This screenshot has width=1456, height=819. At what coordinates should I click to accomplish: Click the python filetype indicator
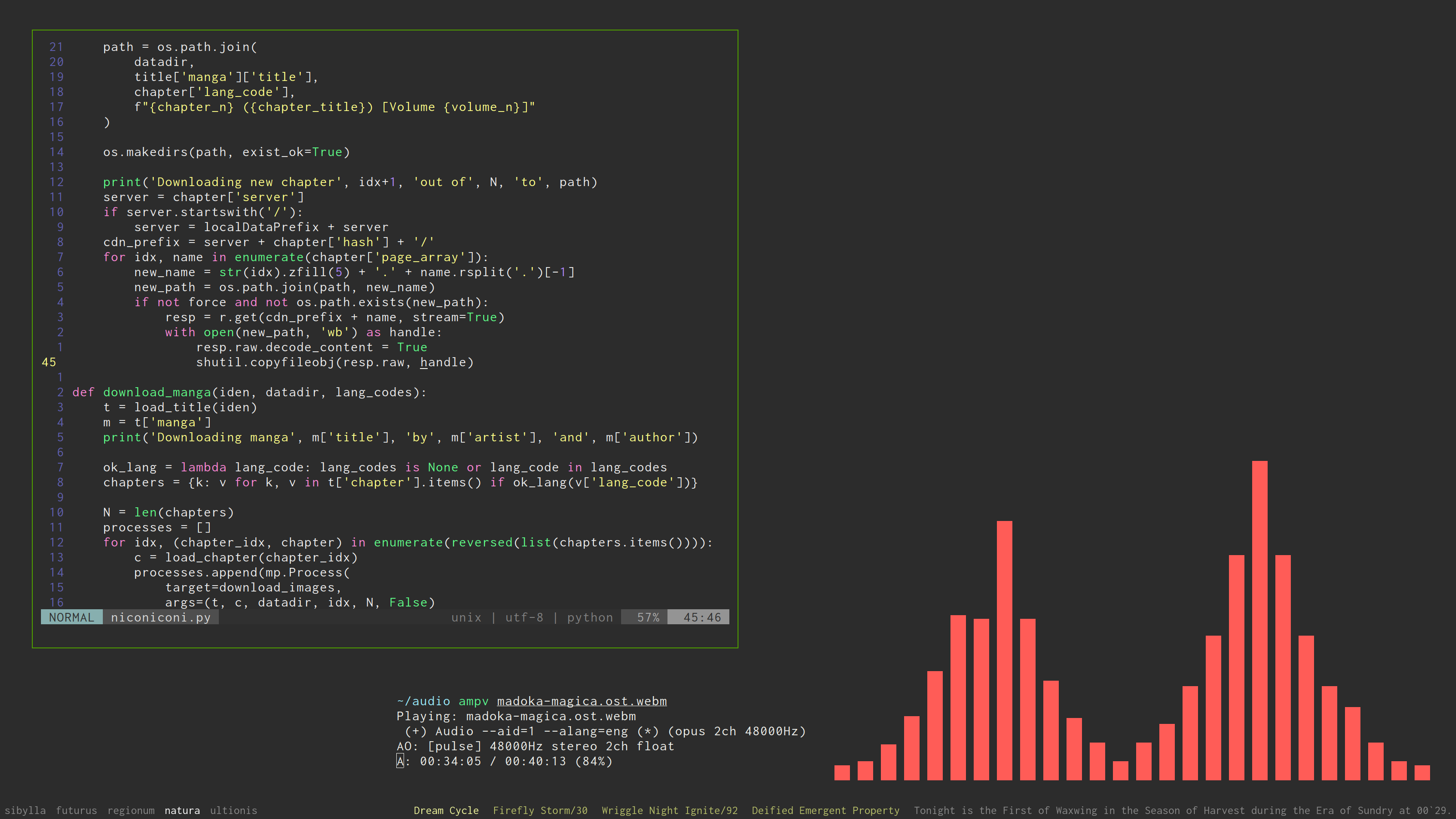click(x=590, y=617)
